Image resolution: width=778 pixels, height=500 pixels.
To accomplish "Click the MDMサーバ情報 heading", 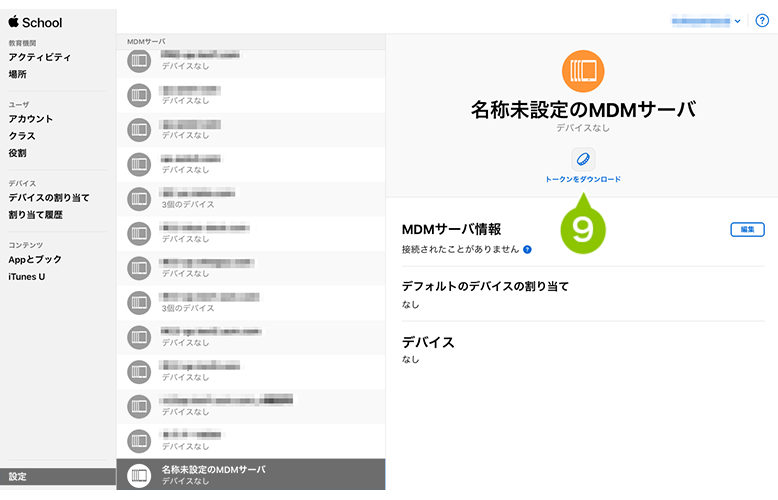I will [x=451, y=229].
